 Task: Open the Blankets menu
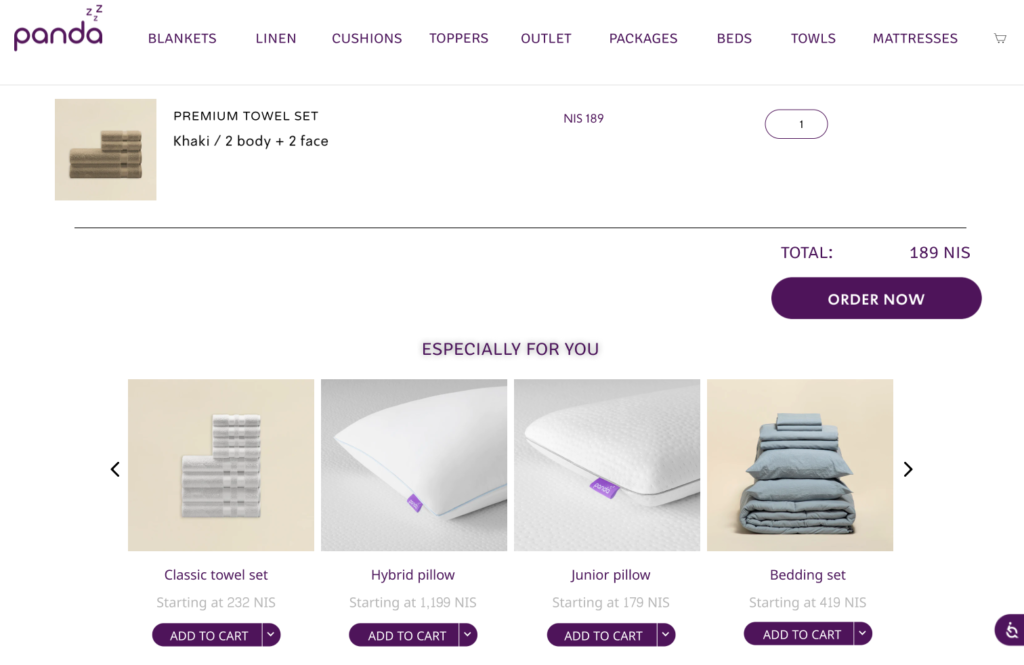point(182,39)
